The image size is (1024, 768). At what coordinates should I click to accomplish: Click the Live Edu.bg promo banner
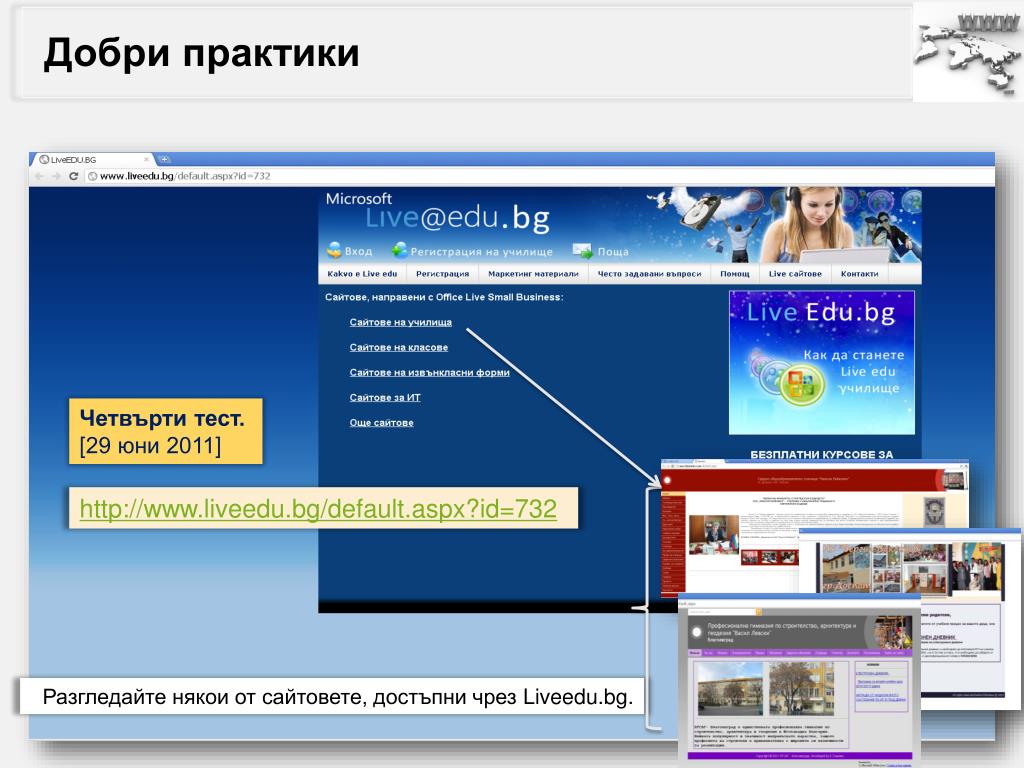click(822, 362)
